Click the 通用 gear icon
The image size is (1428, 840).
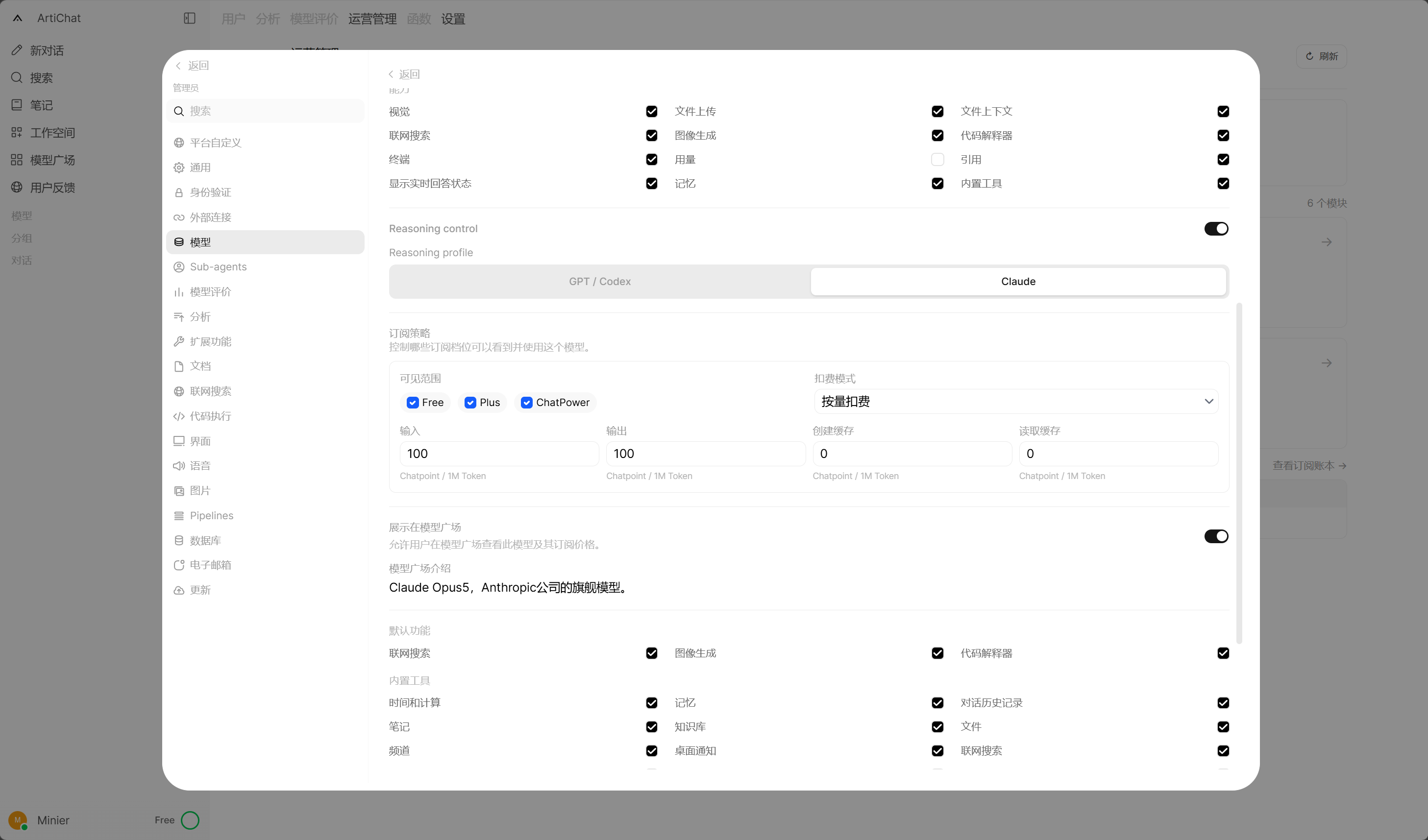(179, 168)
